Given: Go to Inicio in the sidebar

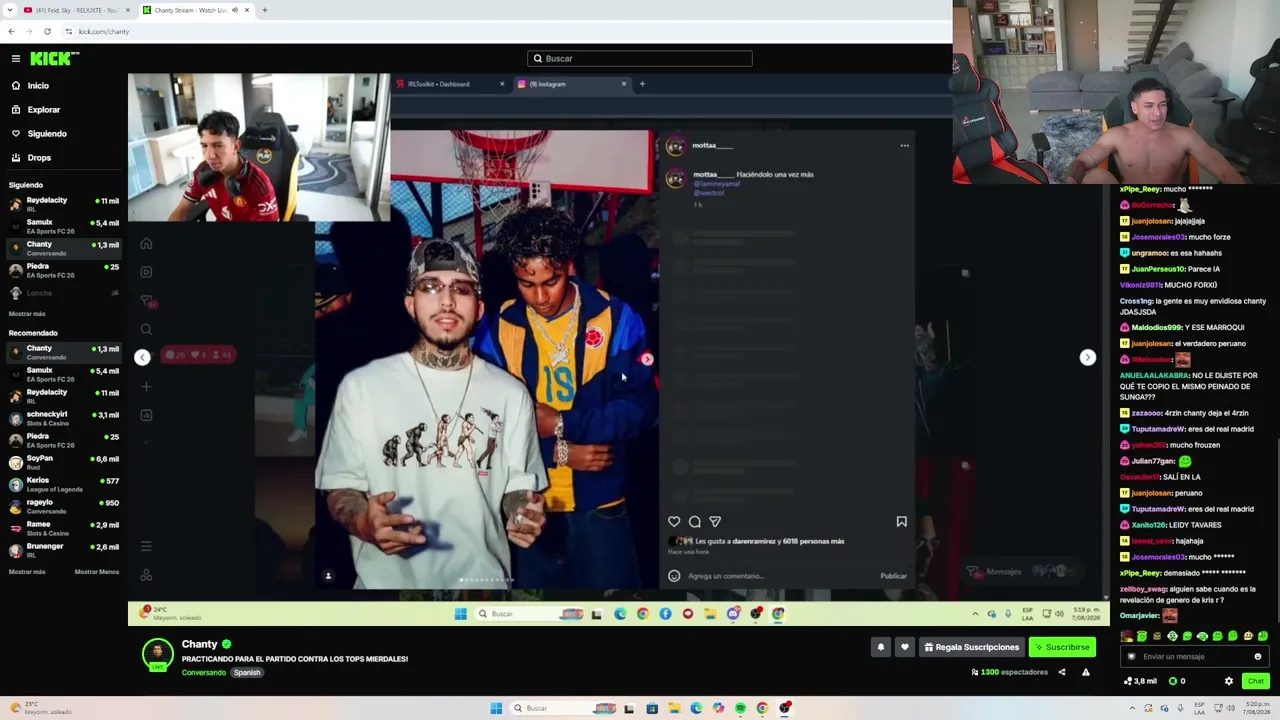Looking at the screenshot, I should [x=38, y=86].
